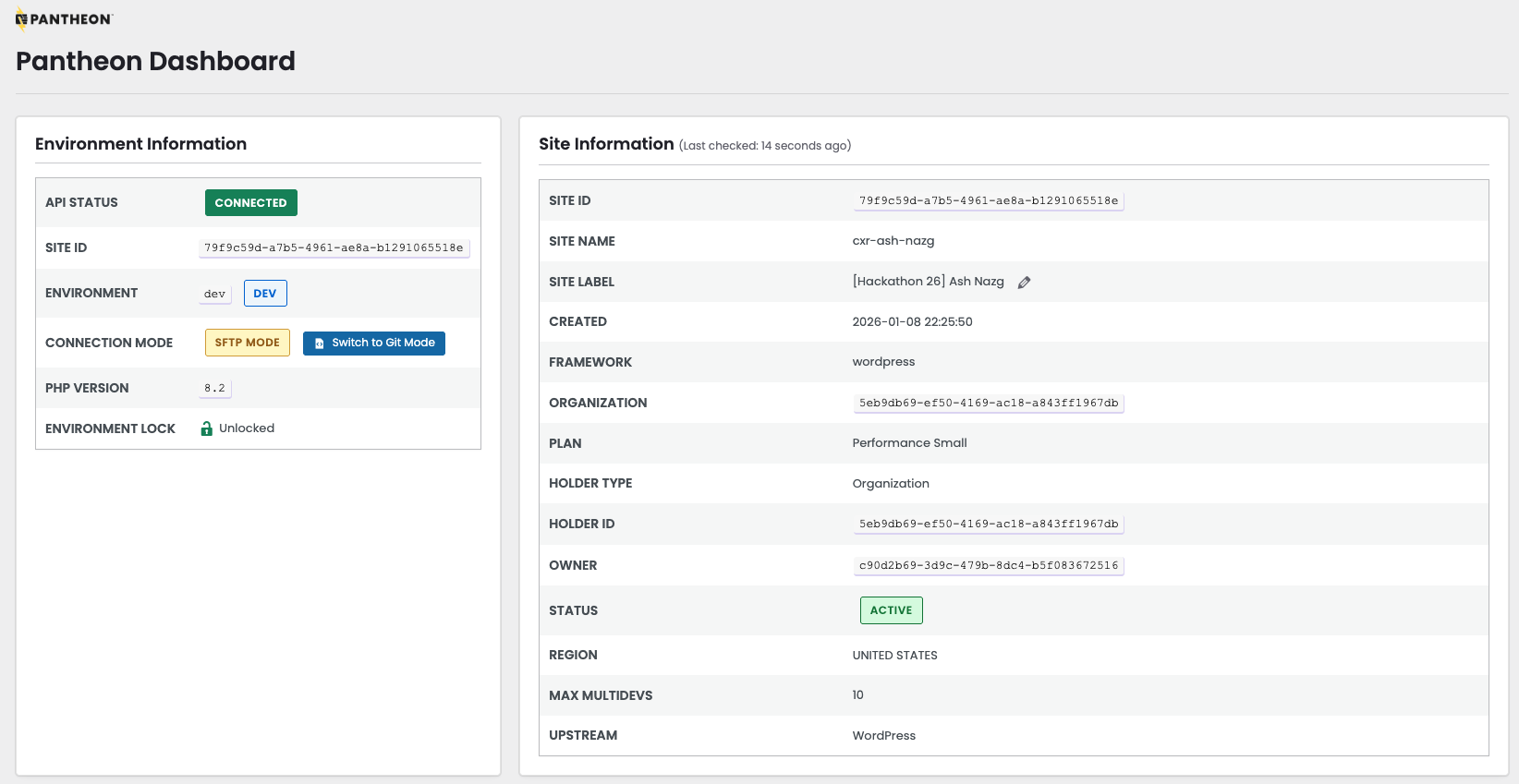
Task: Click the MAX MULTIDEVS label
Action: (601, 695)
